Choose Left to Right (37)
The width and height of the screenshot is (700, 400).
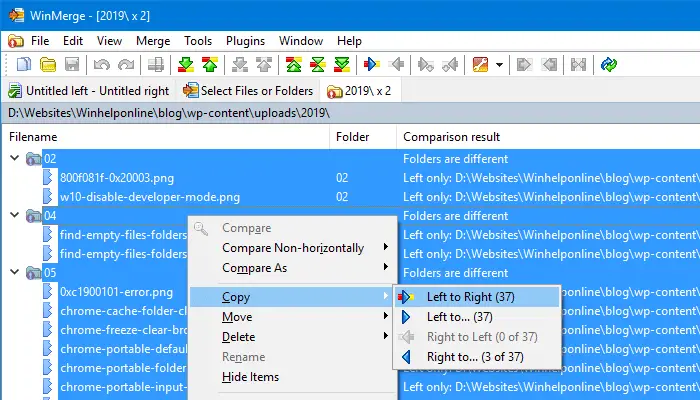click(477, 297)
